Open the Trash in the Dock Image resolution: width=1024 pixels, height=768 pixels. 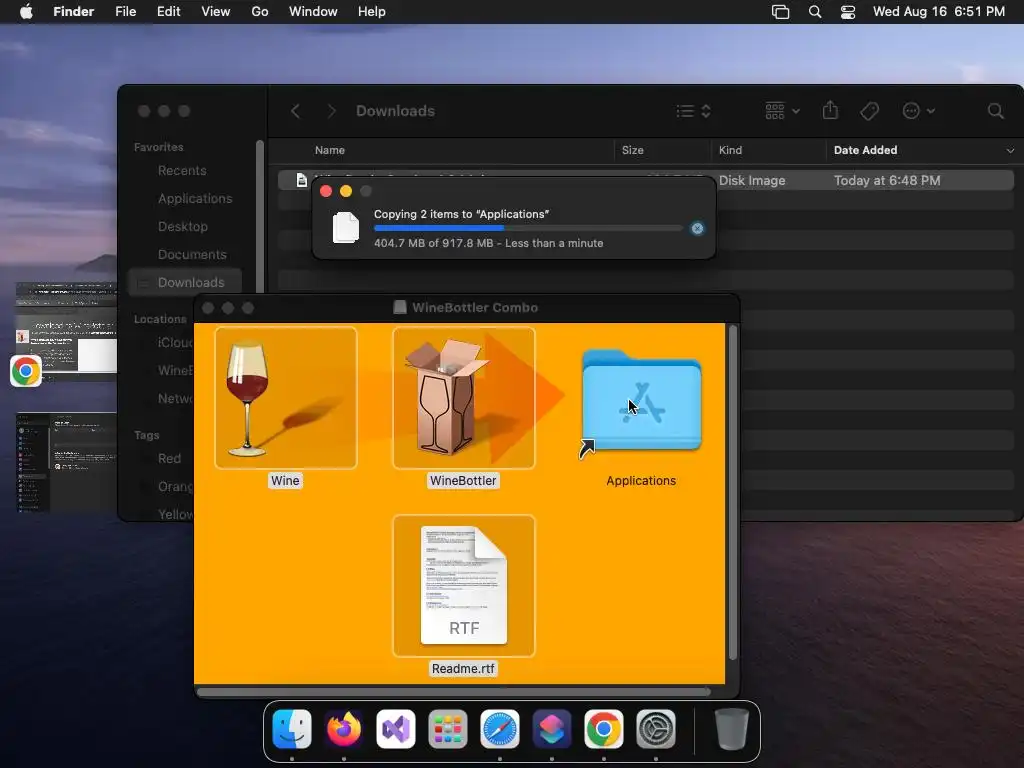point(731,729)
